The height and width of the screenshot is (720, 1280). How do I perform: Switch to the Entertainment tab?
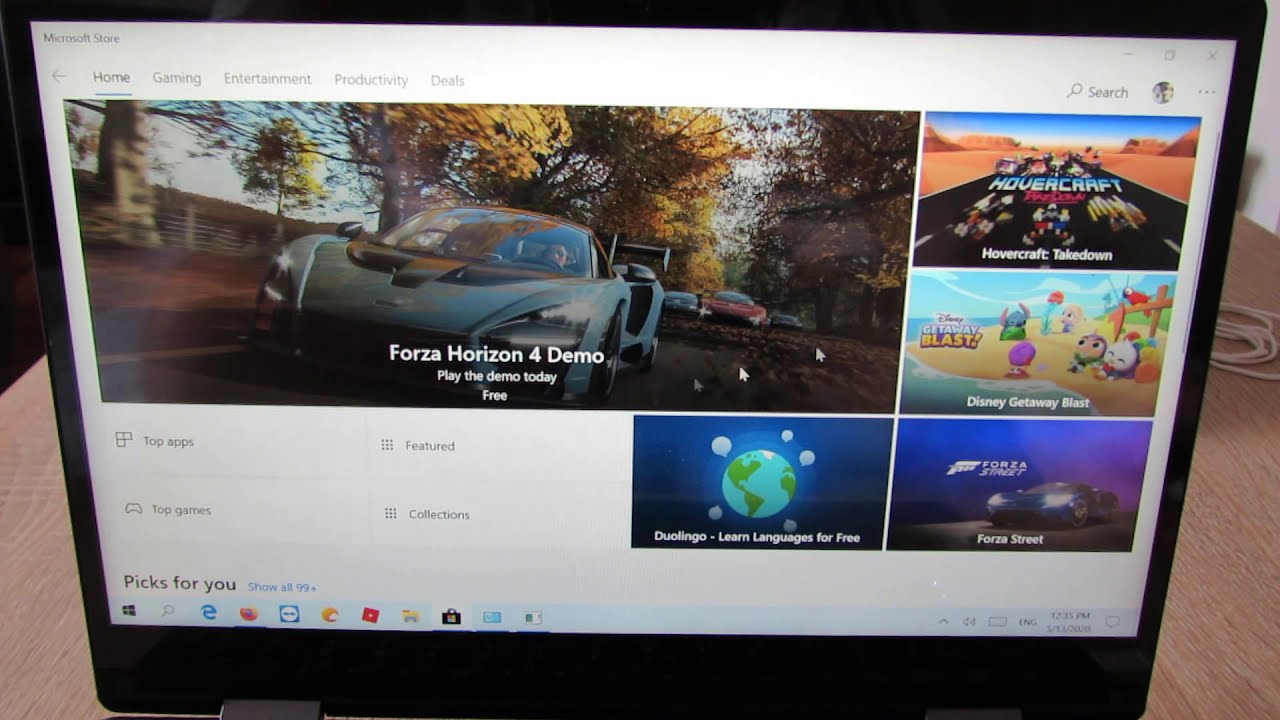point(267,79)
